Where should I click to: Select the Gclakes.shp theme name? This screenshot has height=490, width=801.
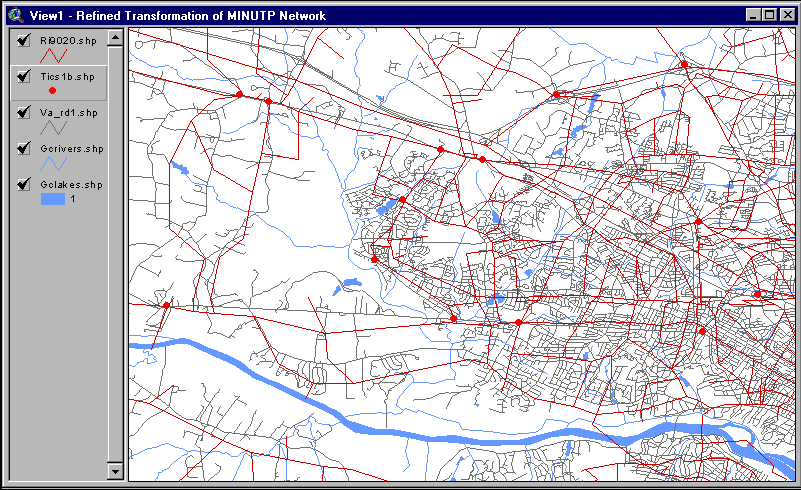pyautogui.click(x=72, y=184)
